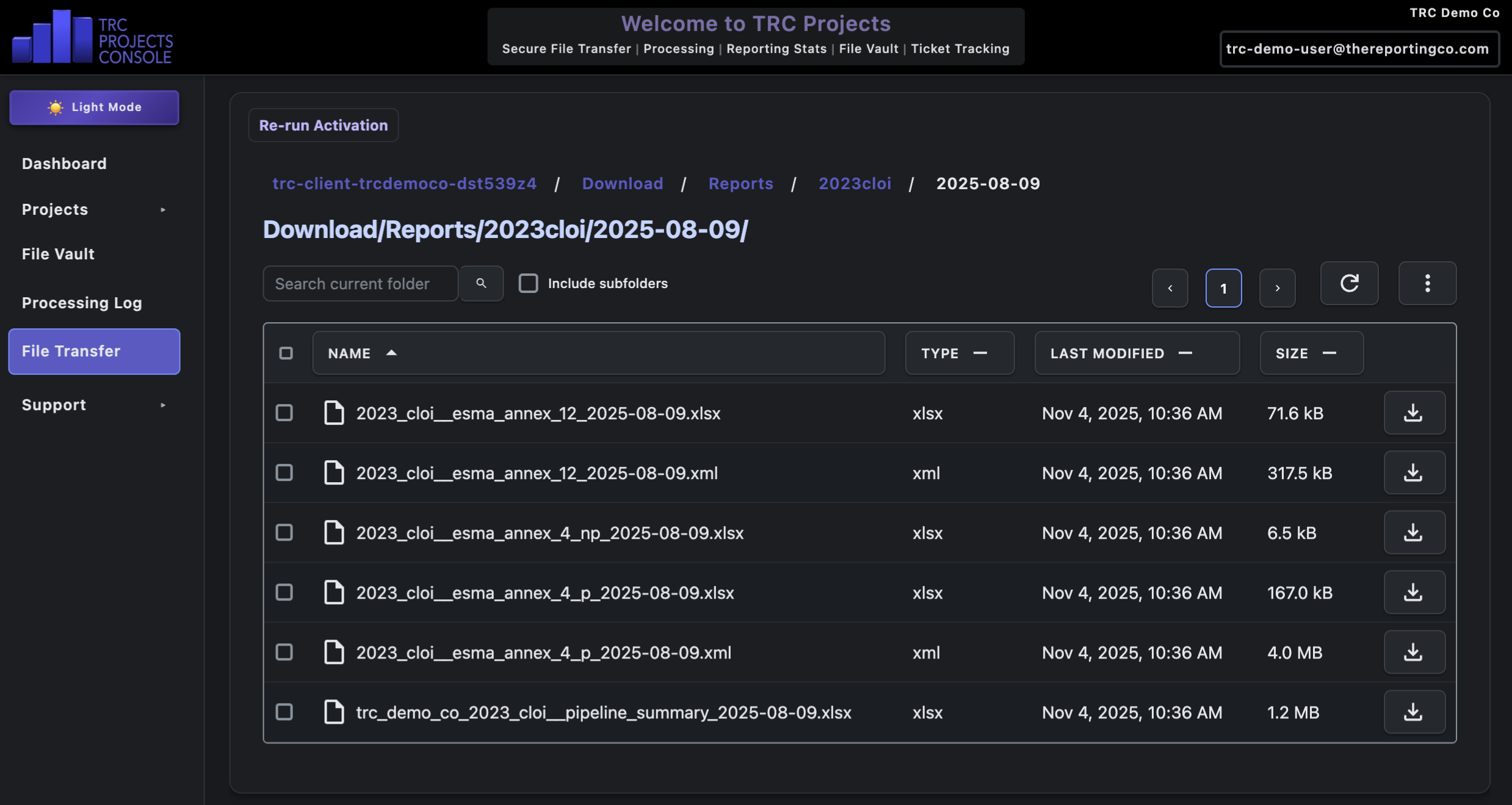Switch to Light Mode

pos(94,107)
